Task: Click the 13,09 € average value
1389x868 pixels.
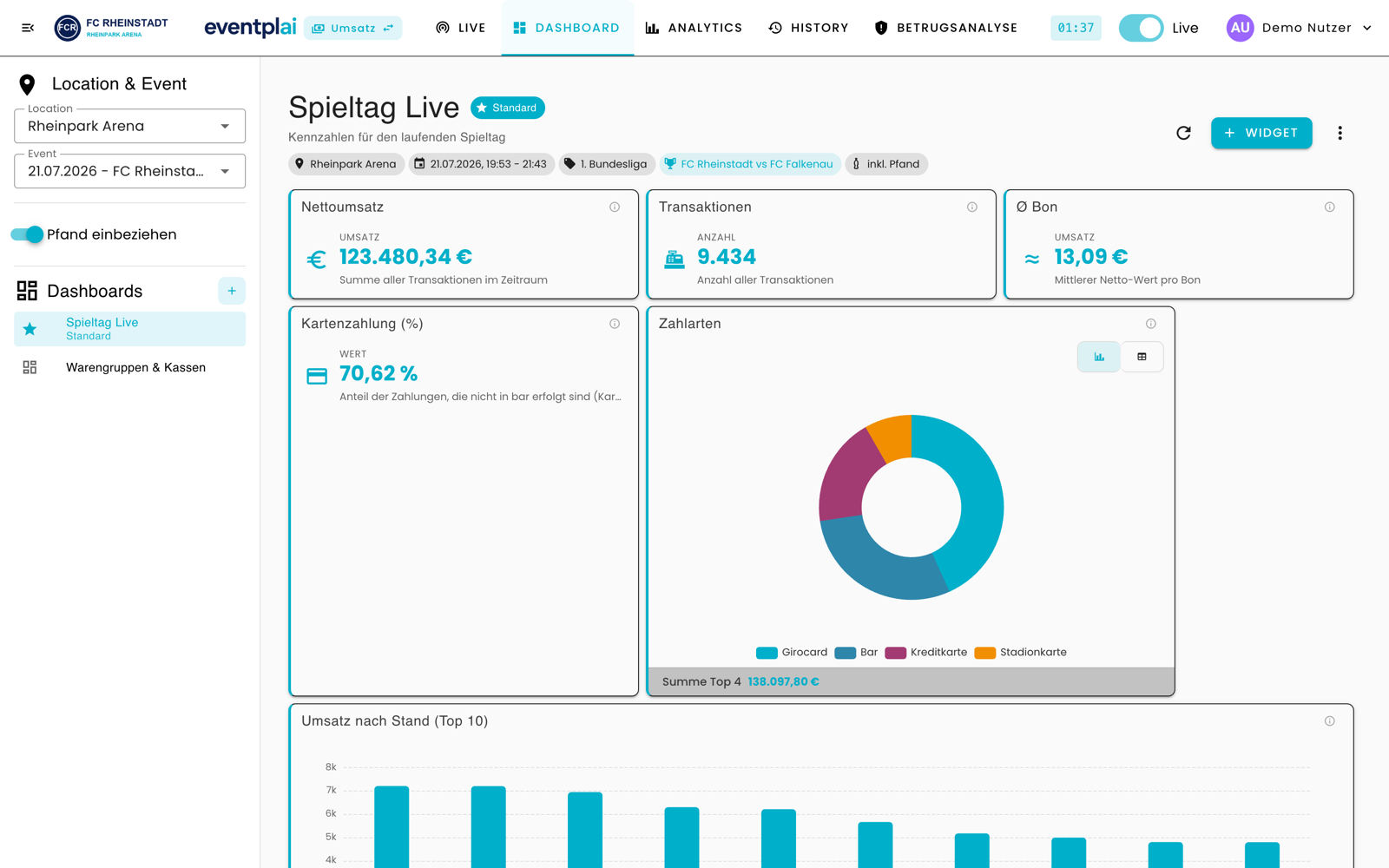Action: pos(1091,257)
